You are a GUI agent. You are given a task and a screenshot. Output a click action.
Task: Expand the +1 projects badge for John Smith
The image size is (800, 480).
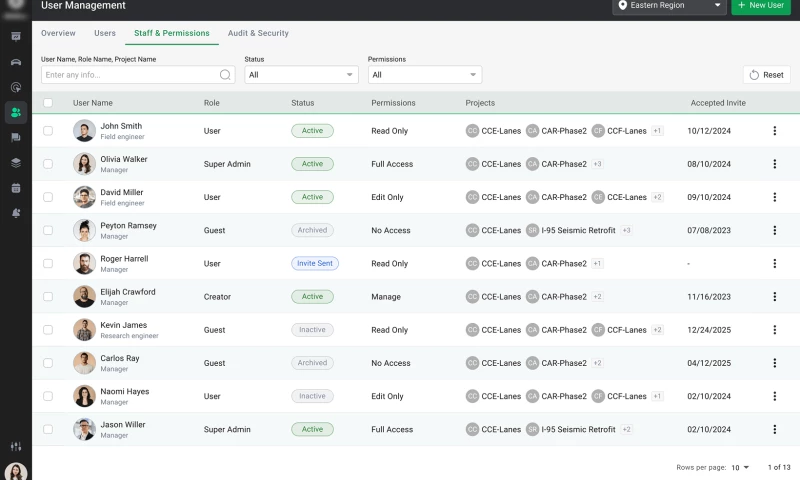pos(657,131)
